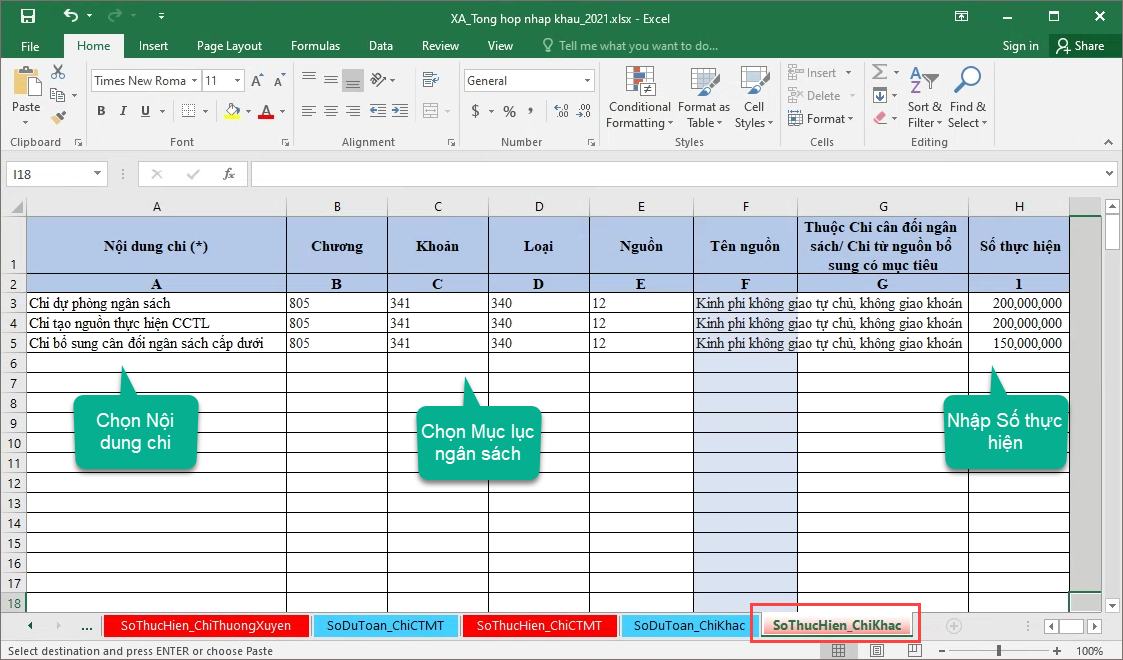Click the AutoSum sigma icon

[x=879, y=73]
